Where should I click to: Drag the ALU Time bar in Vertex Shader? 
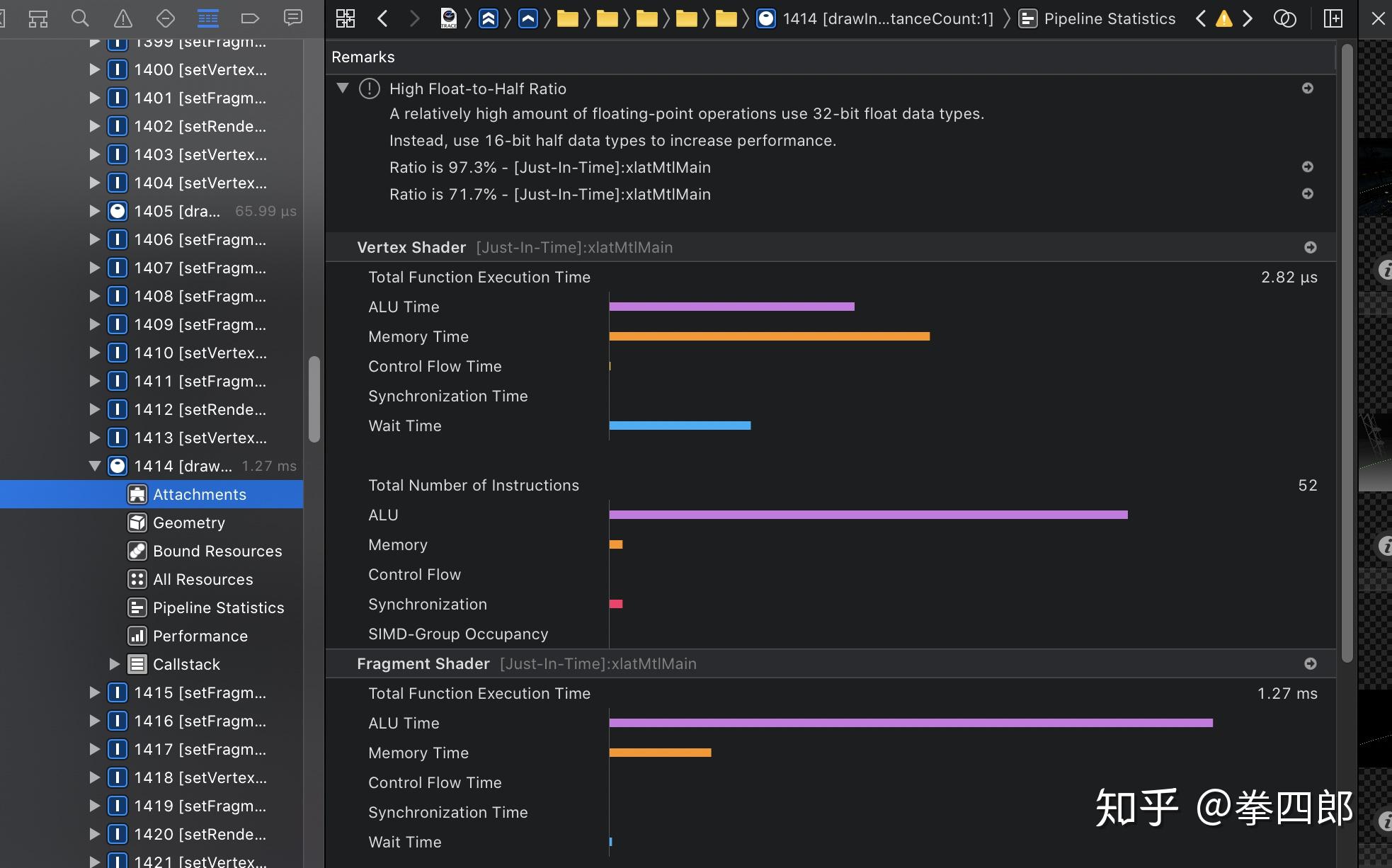pyautogui.click(x=731, y=305)
